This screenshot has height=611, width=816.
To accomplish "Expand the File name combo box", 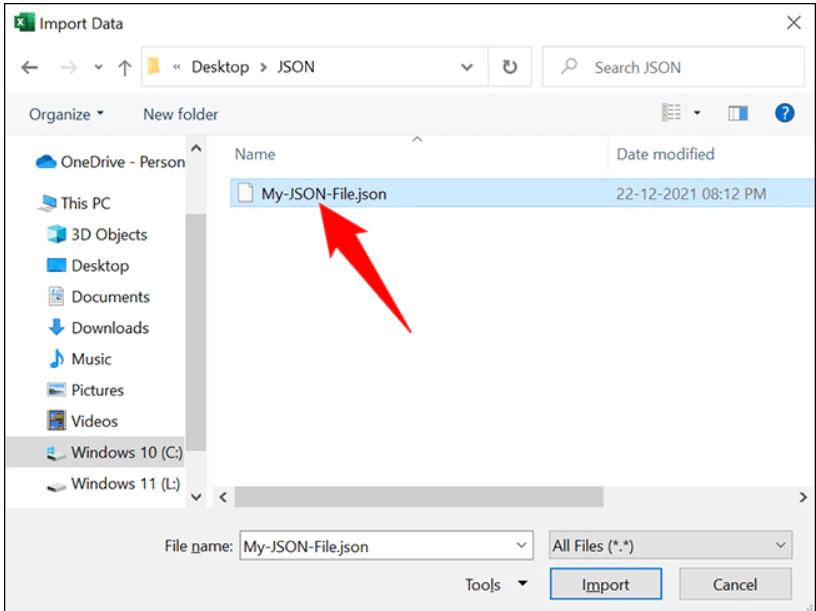I will click(x=521, y=544).
